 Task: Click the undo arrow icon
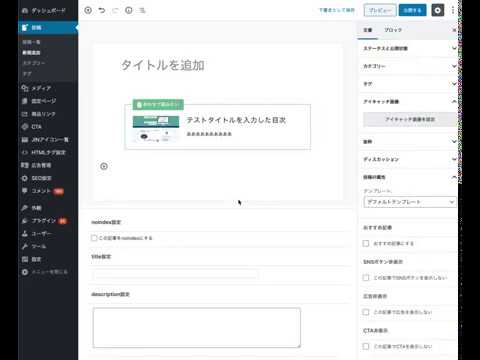click(102, 10)
